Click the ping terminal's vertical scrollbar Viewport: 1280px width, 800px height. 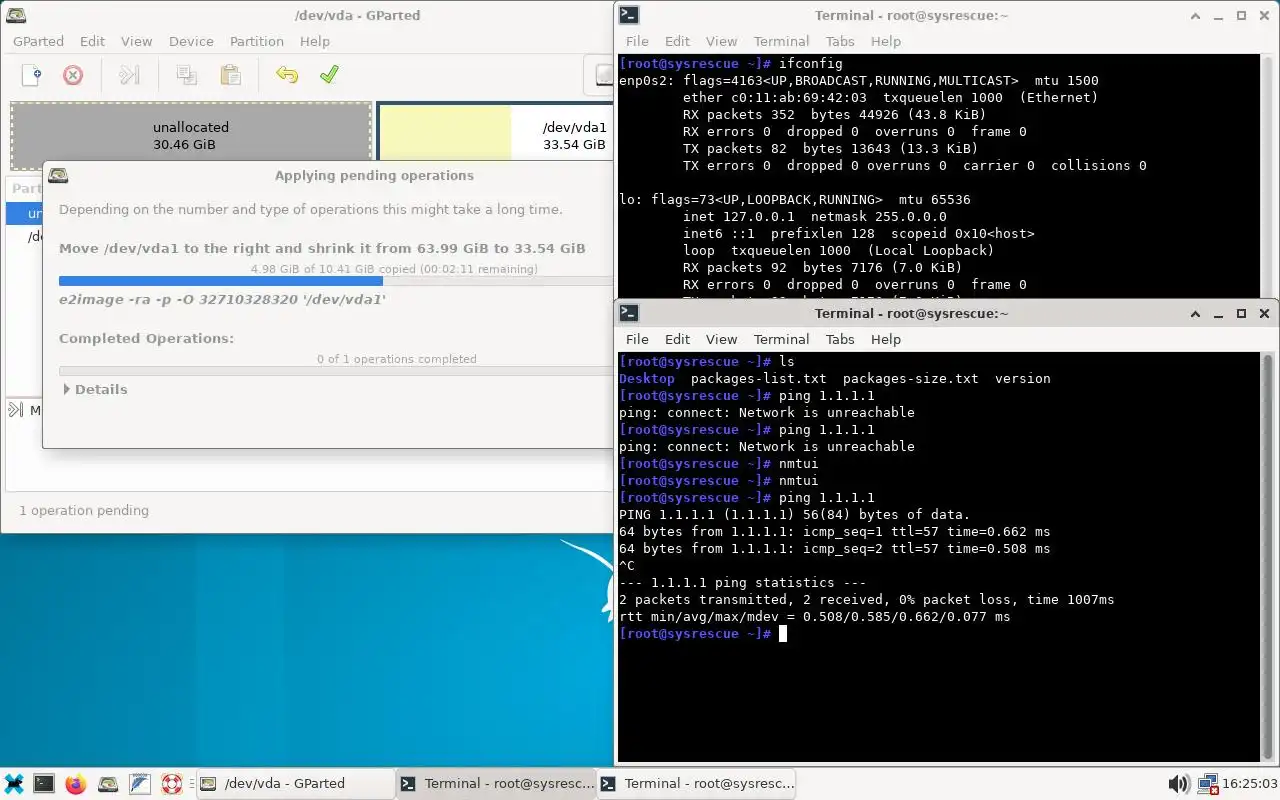(x=1269, y=556)
